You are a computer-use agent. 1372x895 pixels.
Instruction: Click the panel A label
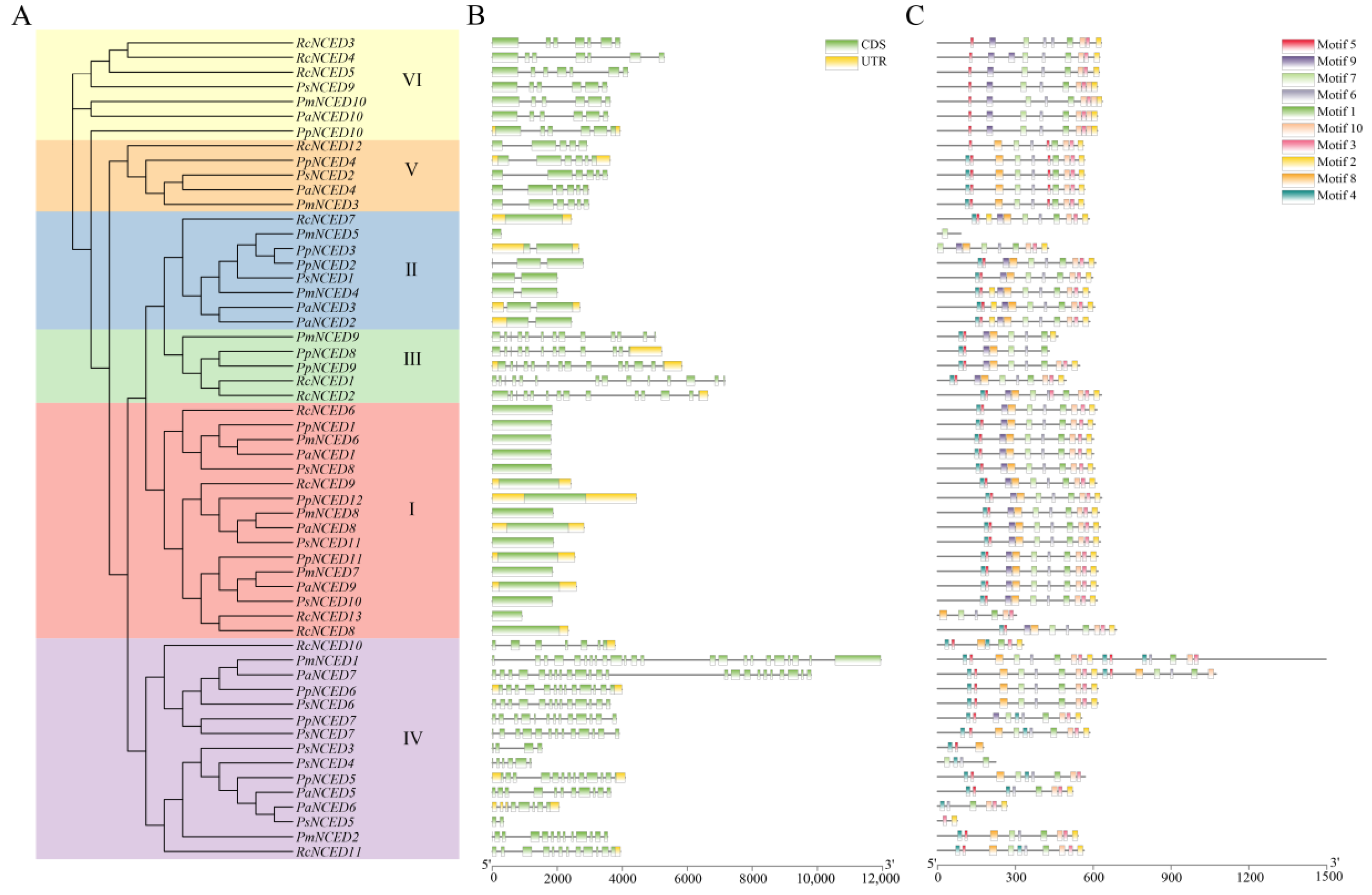click(x=22, y=16)
